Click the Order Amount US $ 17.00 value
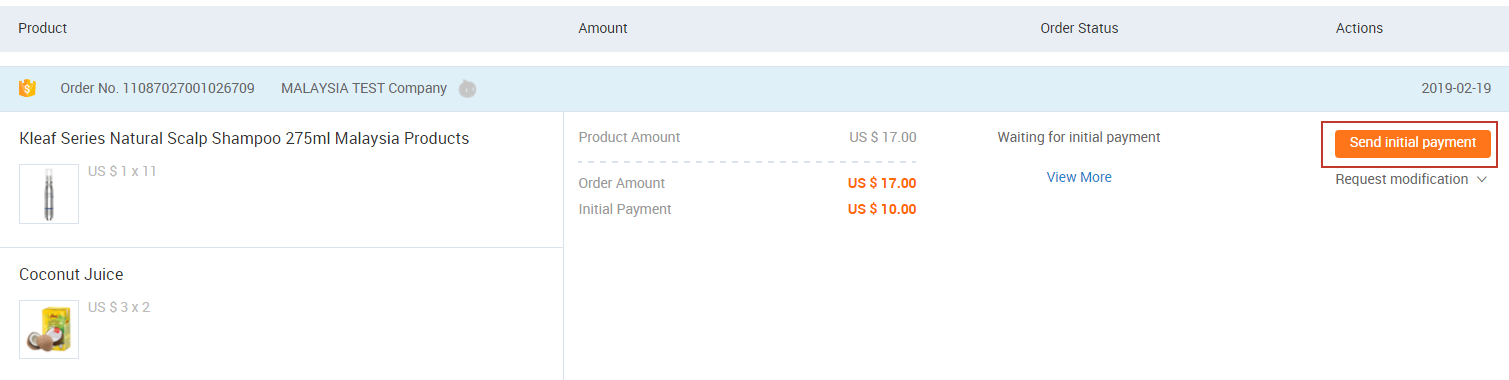 pyautogui.click(x=882, y=183)
